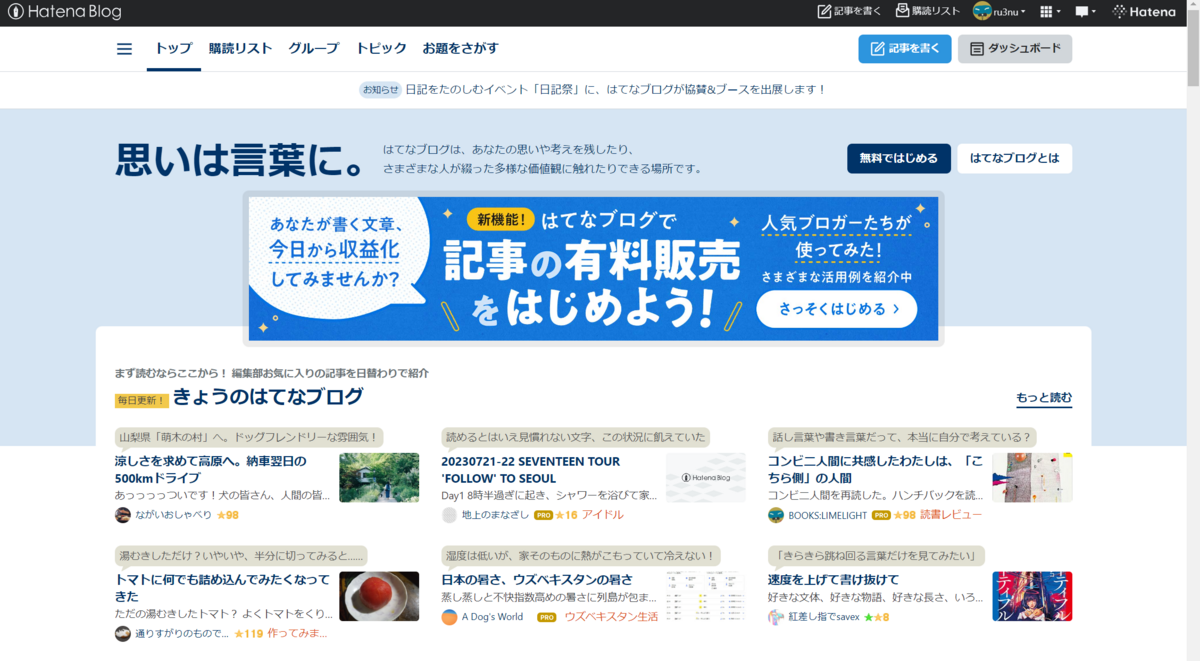Image resolution: width=1200 pixels, height=661 pixels.
Task: Open article コンビニ人間に共感したわたしは
Action: (874, 470)
